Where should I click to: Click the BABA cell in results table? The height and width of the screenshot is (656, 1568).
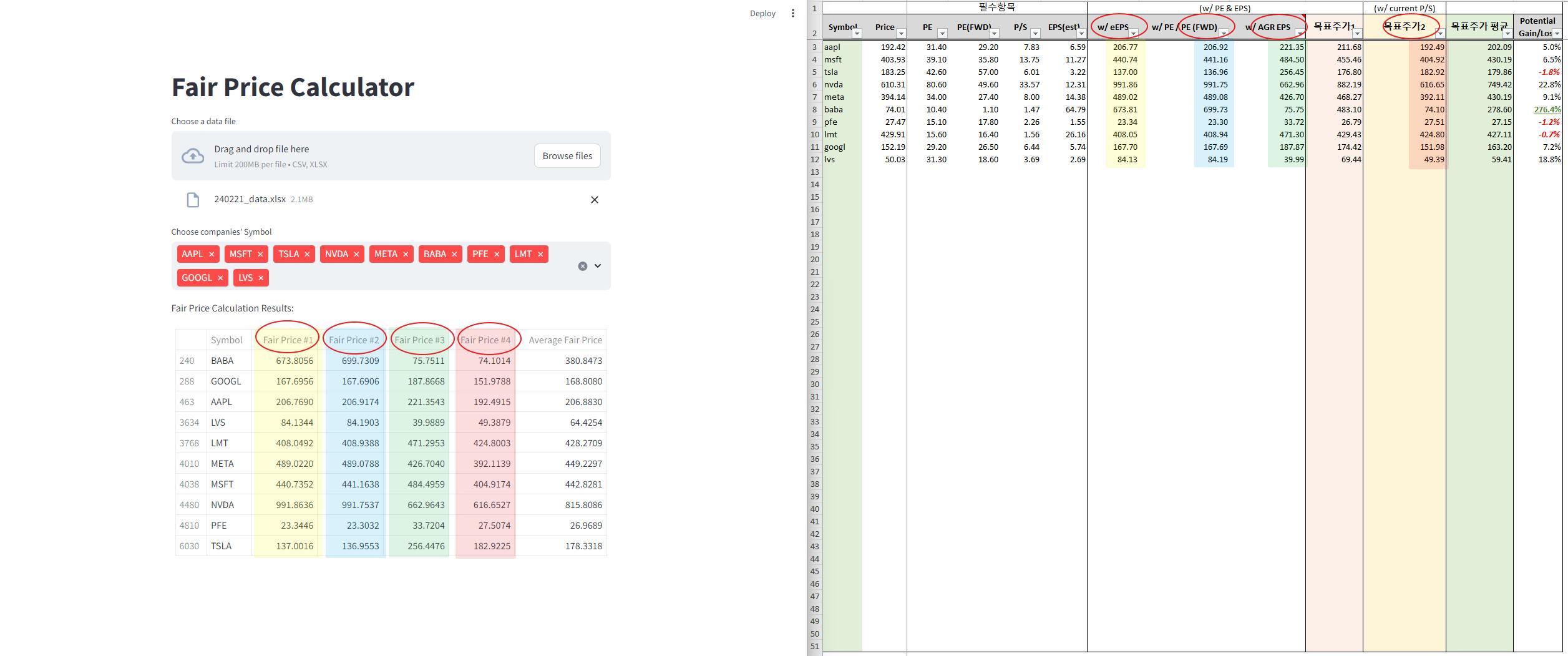[x=229, y=361]
